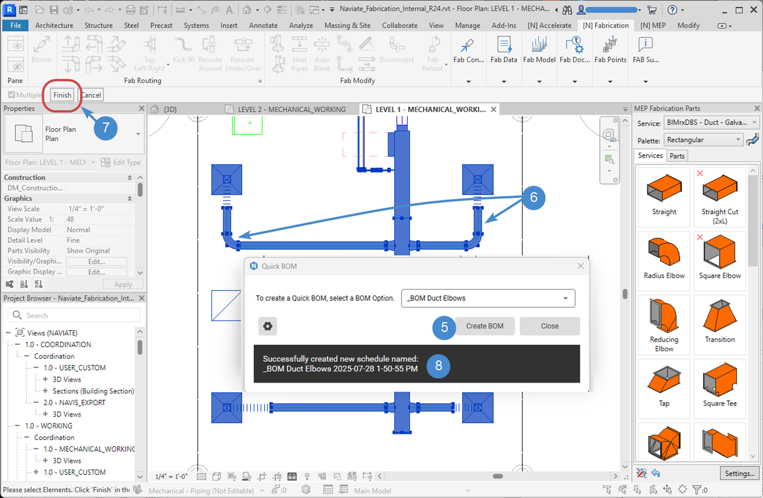Screen dimensions: 763x498
Task: Click the Revit application logo
Action: pos(9,9)
